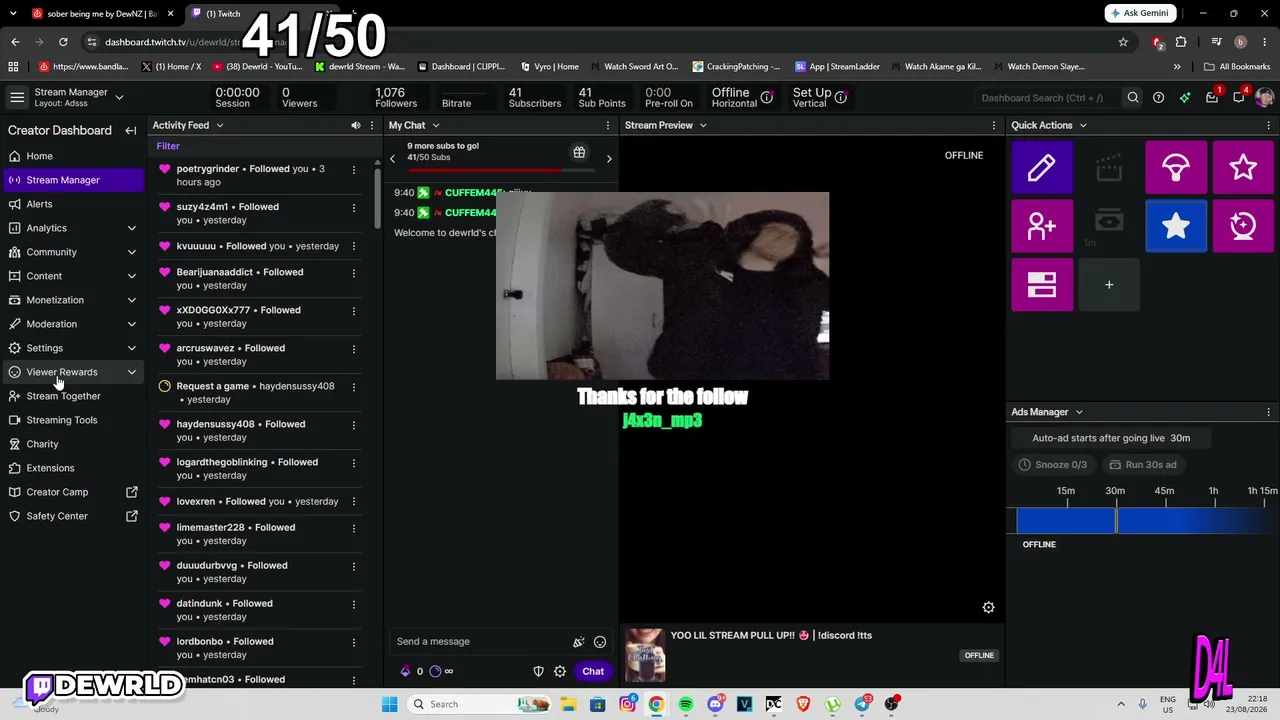Open the green sparkle icon in header
The width and height of the screenshot is (1280, 720).
1185,98
